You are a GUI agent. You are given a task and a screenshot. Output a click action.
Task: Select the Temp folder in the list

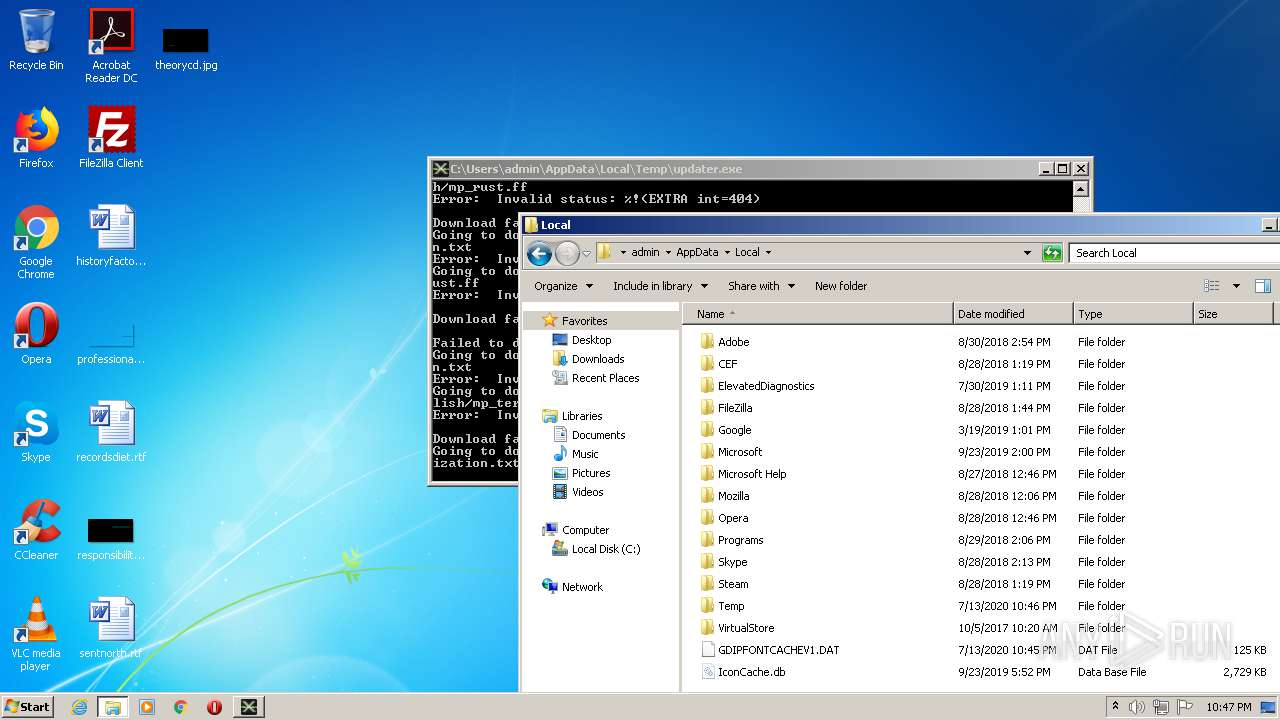coord(731,606)
